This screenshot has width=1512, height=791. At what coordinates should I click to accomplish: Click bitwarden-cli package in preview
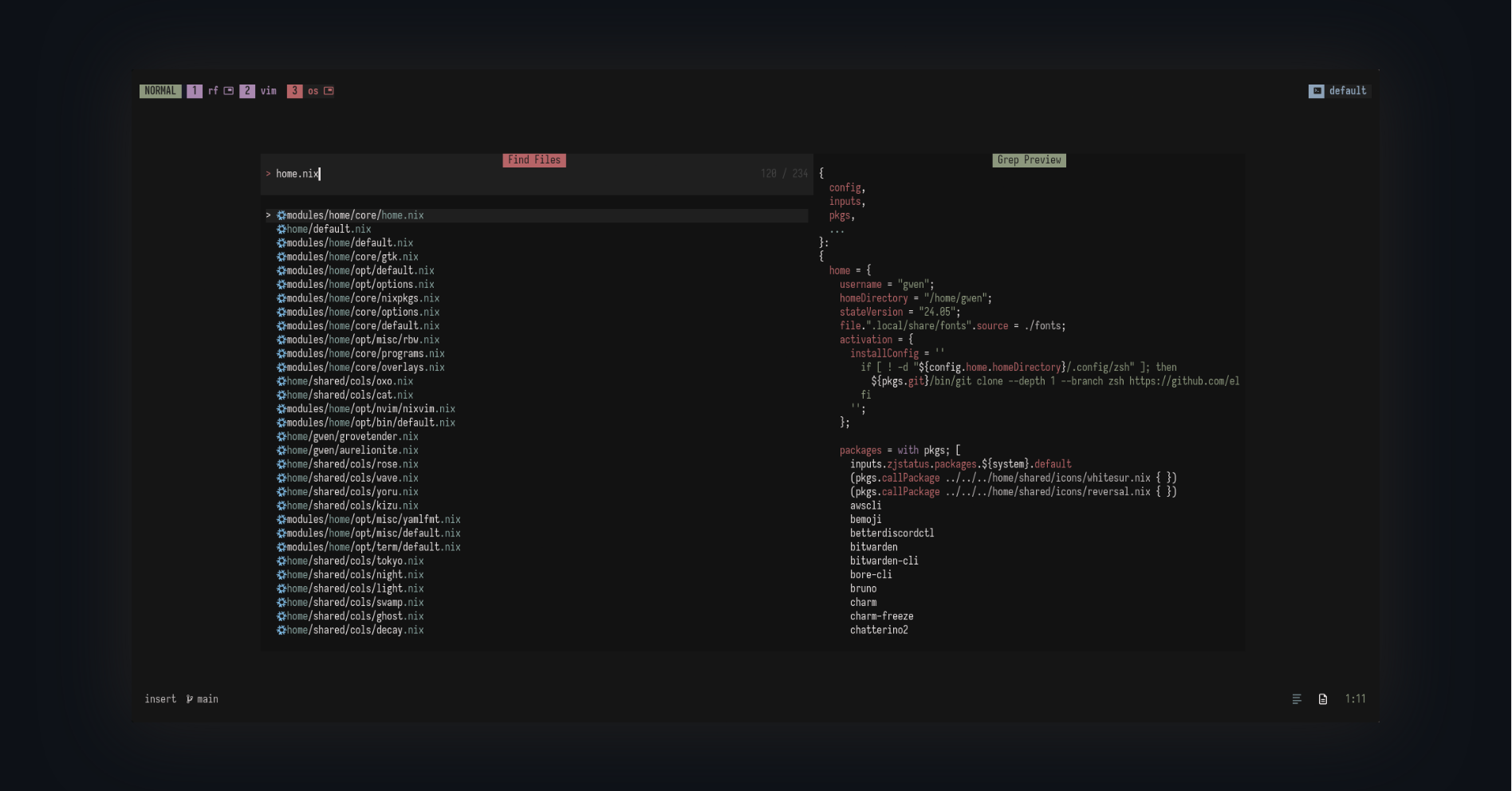884,561
